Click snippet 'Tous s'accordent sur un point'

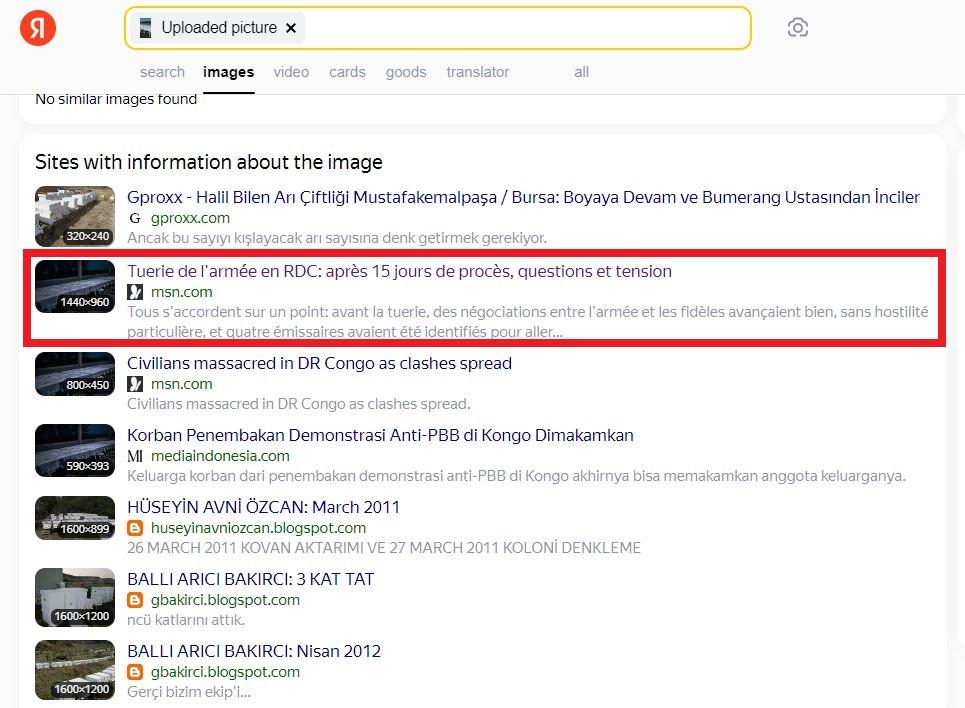click(x=527, y=321)
